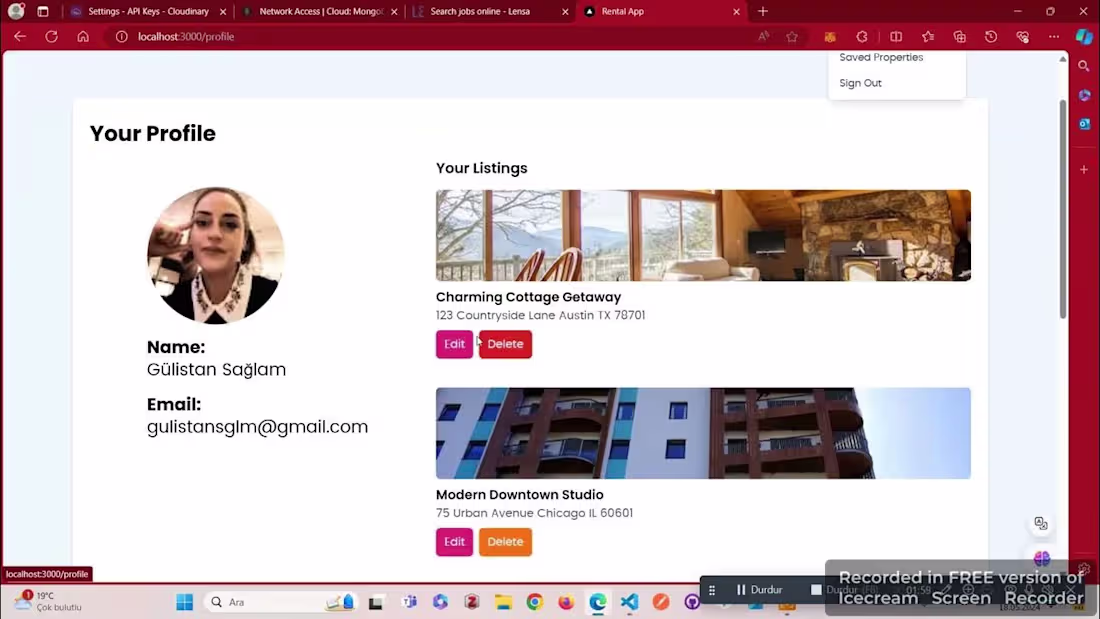1100x619 pixels.
Task: Open Visual Studio Code from the taskbar
Action: coord(629,602)
